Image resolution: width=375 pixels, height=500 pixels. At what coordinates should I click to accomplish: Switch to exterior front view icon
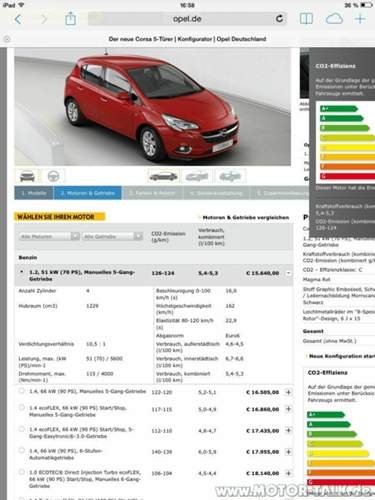pyautogui.click(x=27, y=176)
